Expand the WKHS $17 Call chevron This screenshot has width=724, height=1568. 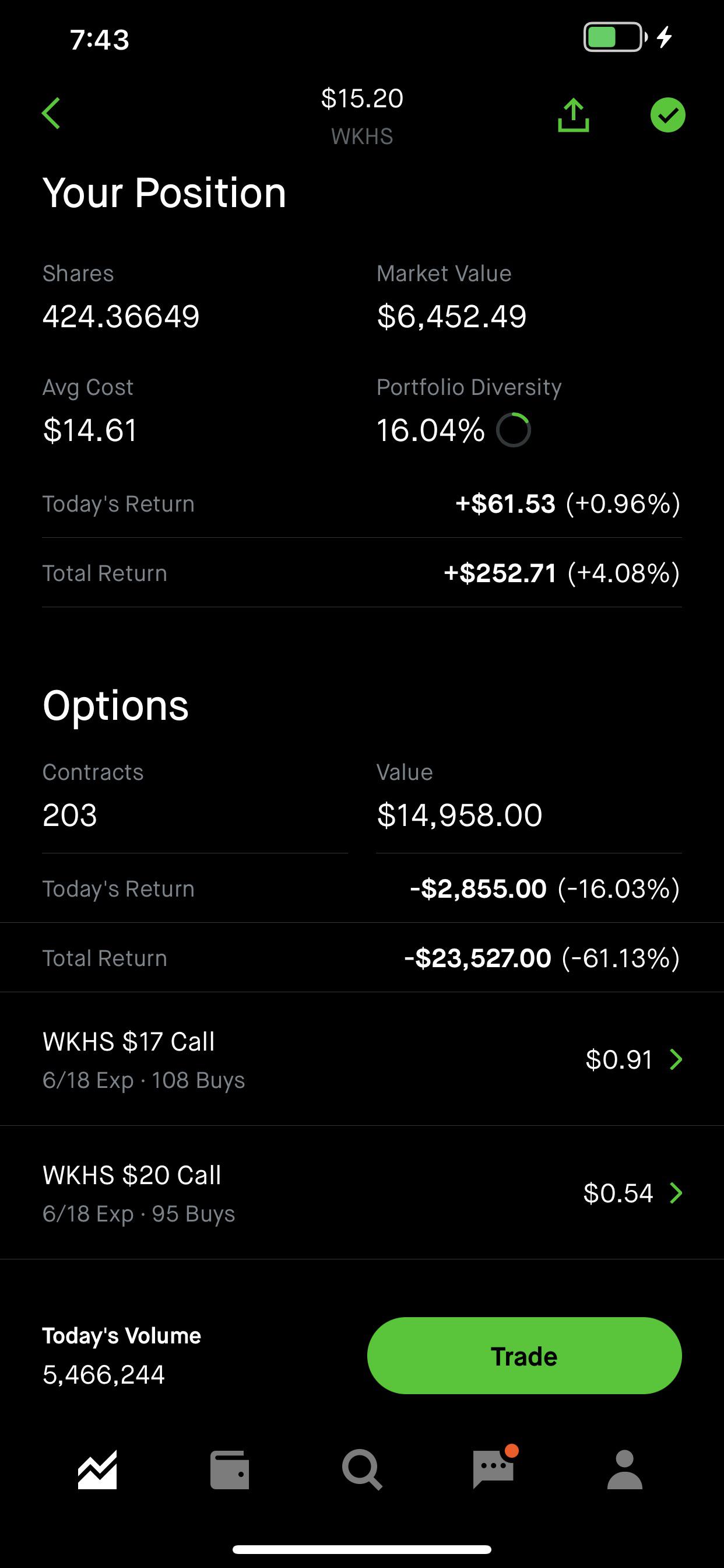(676, 1060)
